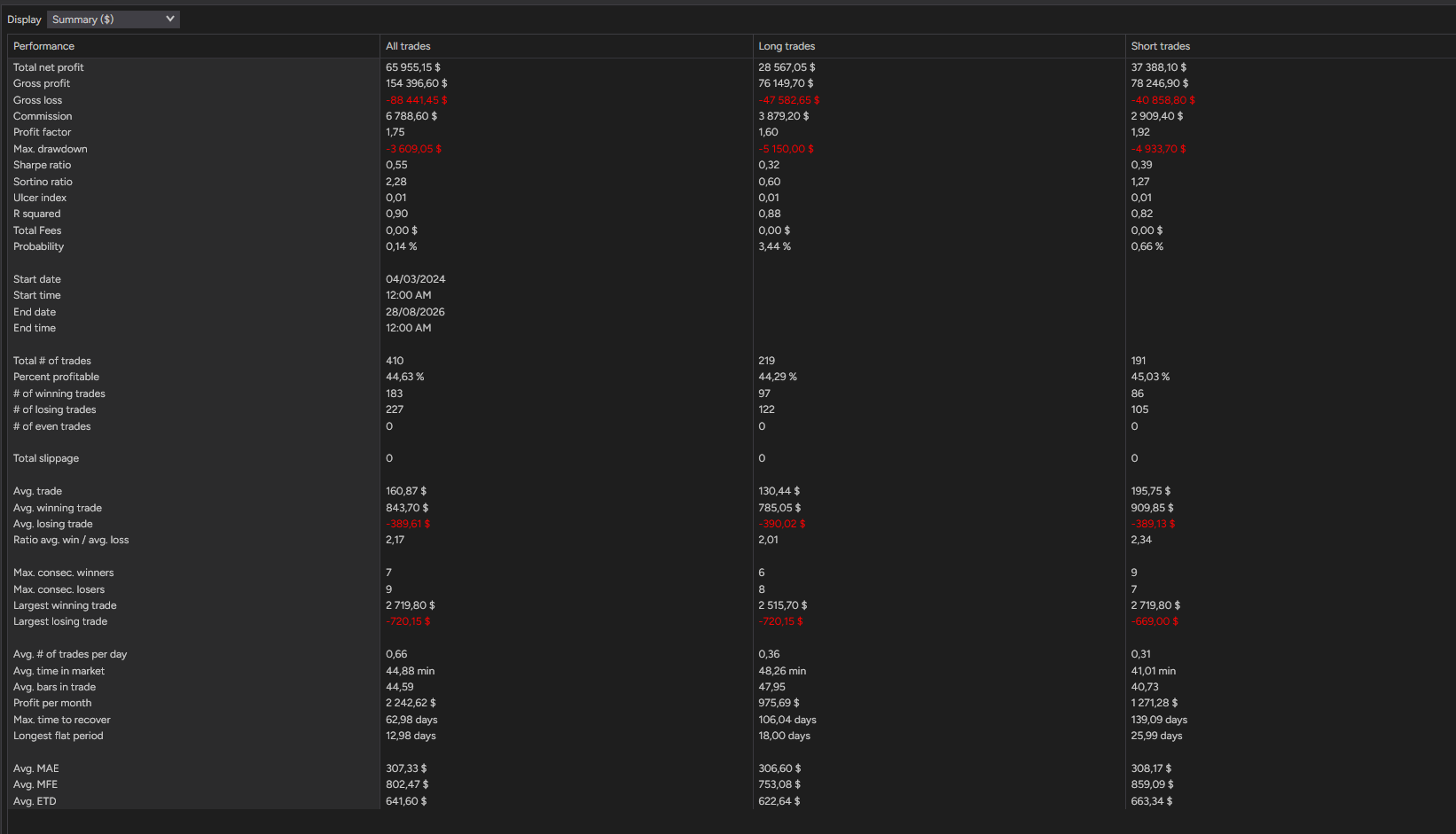Select the Largest winning trade label
This screenshot has height=834, width=1456.
[65, 605]
